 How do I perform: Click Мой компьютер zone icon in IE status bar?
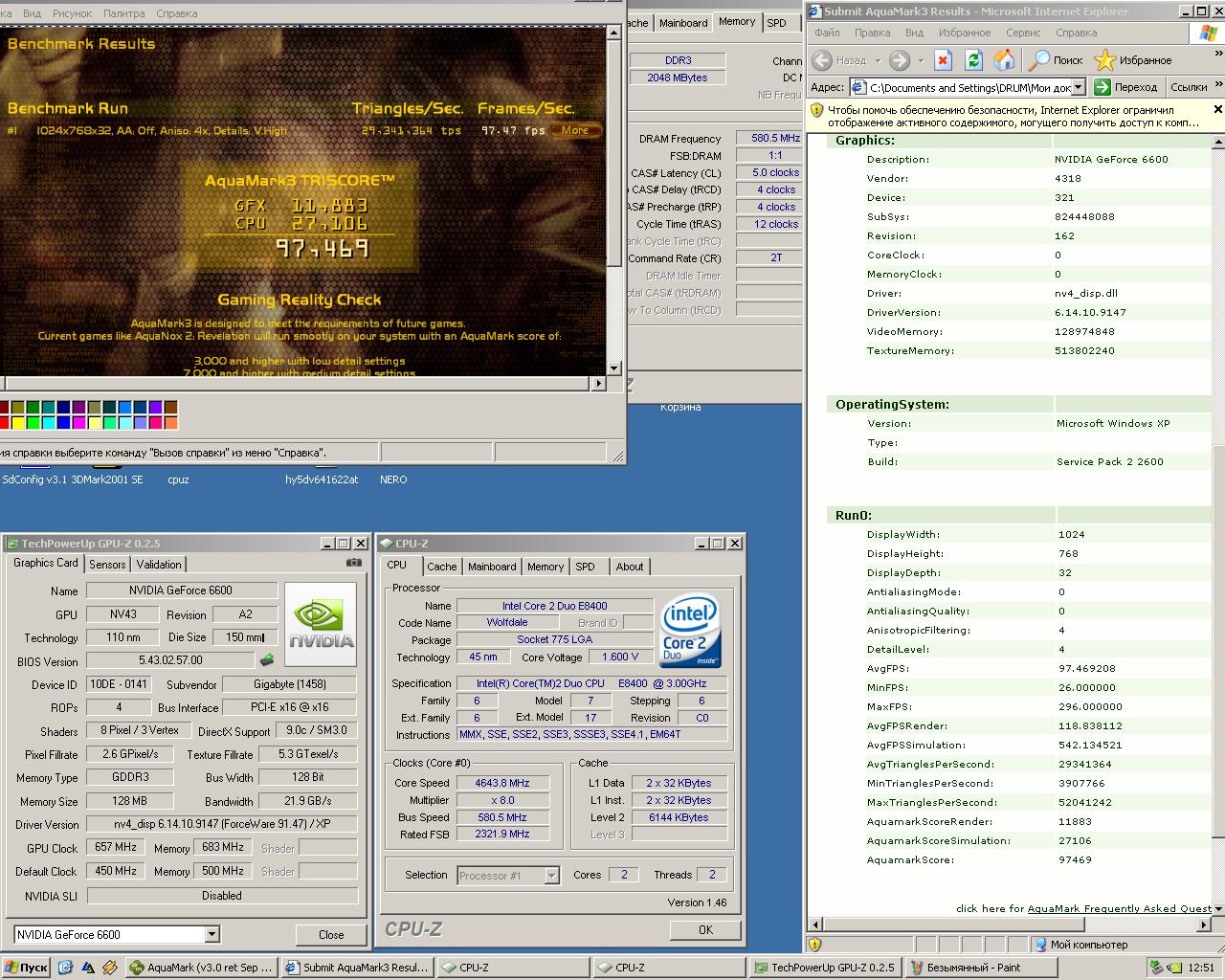(x=1040, y=945)
